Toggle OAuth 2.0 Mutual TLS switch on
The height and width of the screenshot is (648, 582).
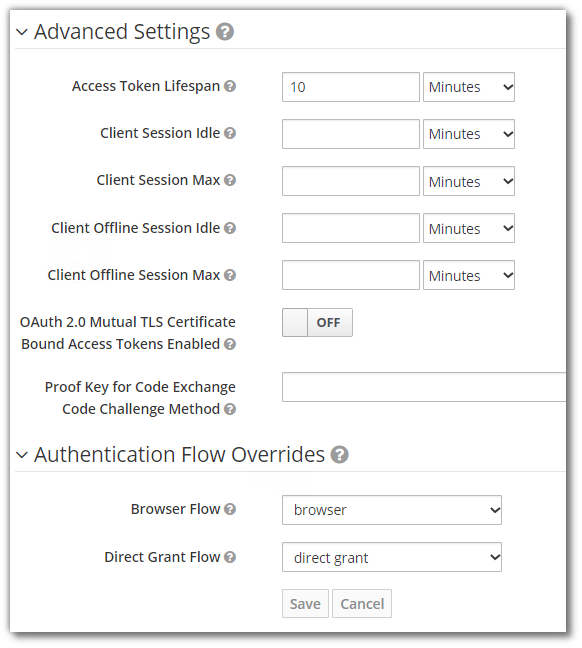click(317, 322)
